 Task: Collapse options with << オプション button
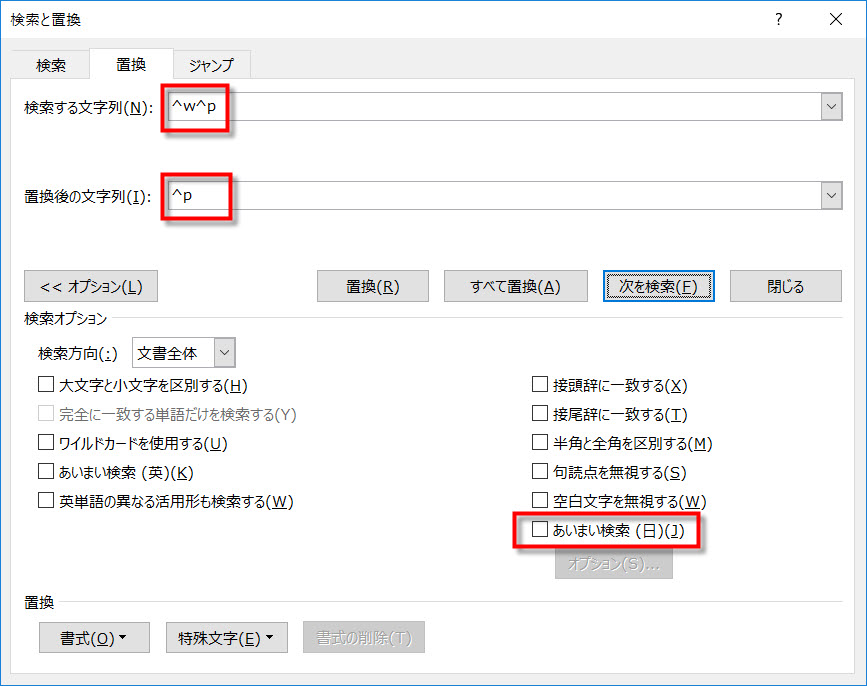click(91, 286)
